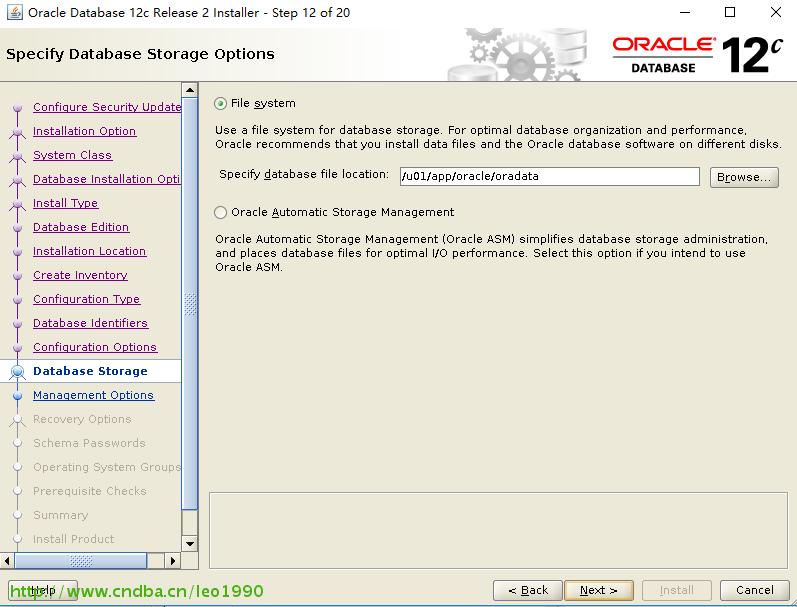The height and width of the screenshot is (607, 797).
Task: Click the vertical scrollbar thumb in steps panel
Action: (x=190, y=304)
